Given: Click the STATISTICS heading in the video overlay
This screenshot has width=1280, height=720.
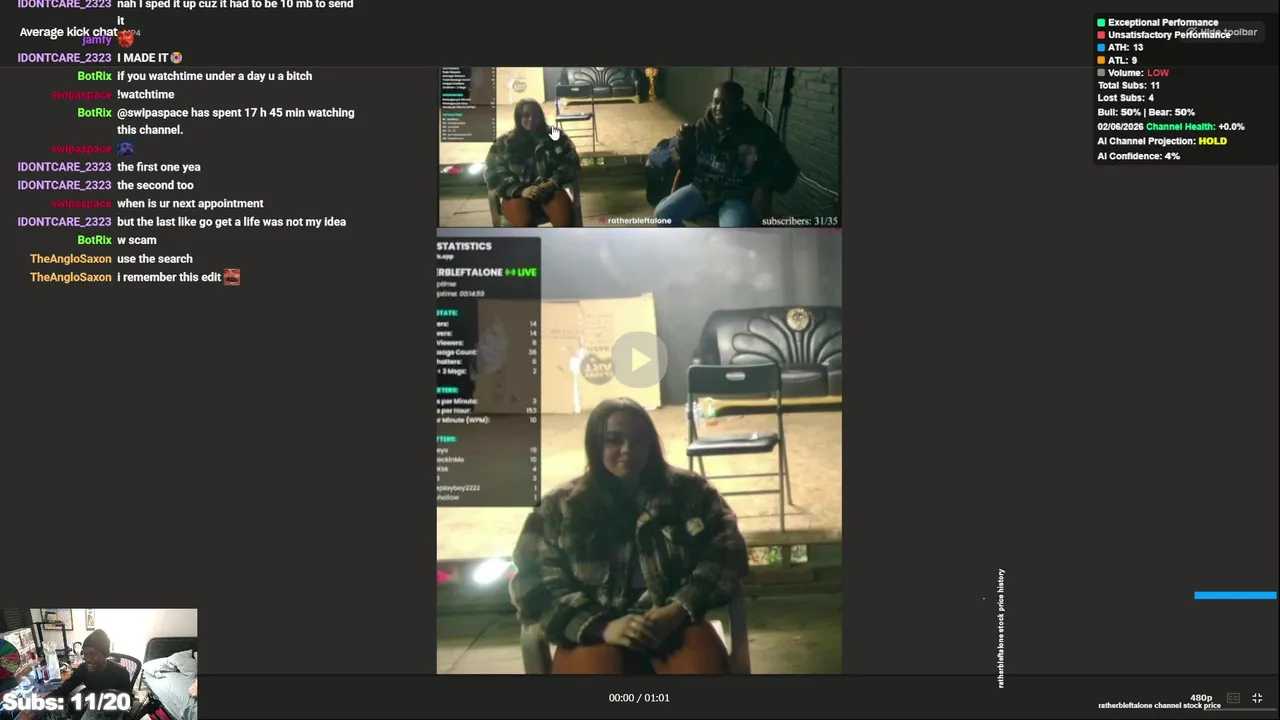Looking at the screenshot, I should click(x=464, y=246).
